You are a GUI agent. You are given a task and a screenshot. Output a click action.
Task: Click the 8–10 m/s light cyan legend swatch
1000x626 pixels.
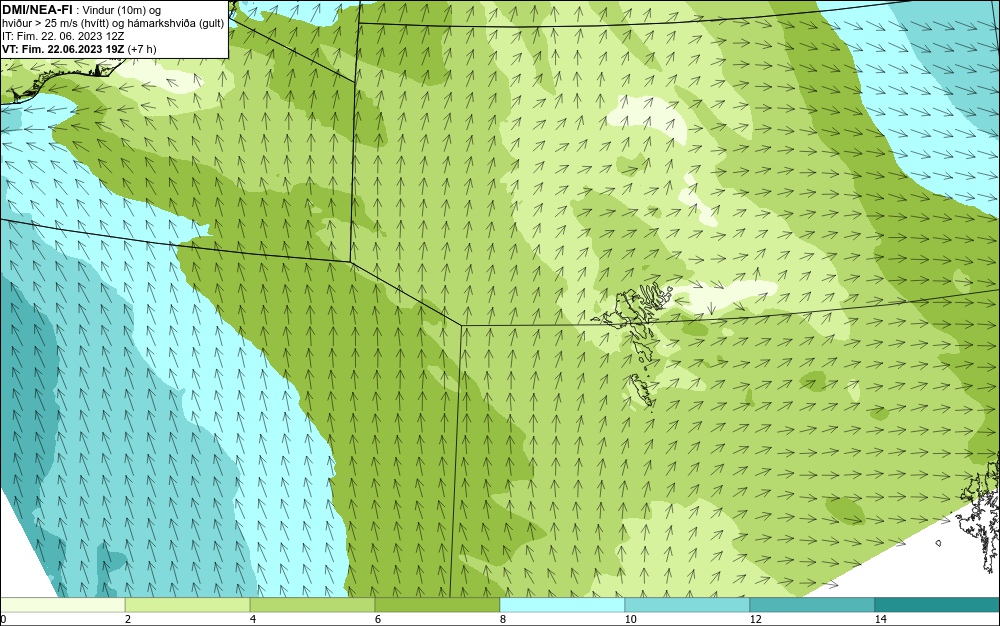tap(562, 604)
